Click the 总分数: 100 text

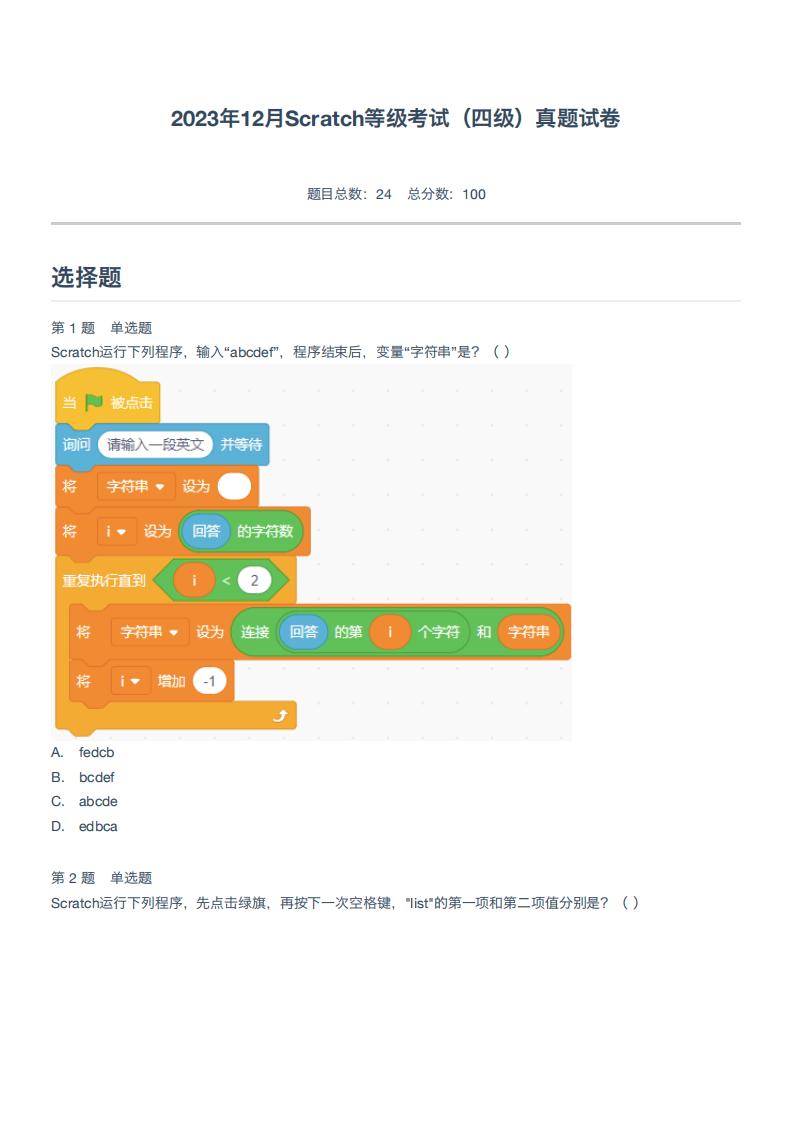pyautogui.click(x=447, y=195)
